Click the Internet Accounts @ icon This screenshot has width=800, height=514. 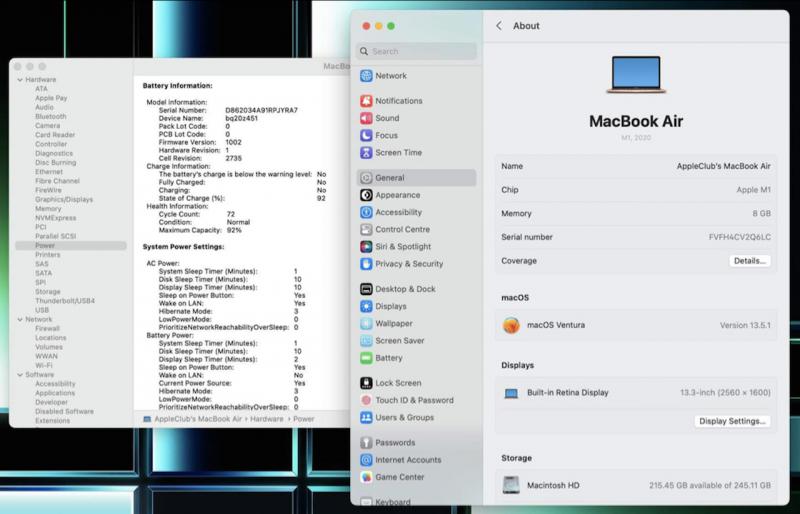[x=366, y=460]
